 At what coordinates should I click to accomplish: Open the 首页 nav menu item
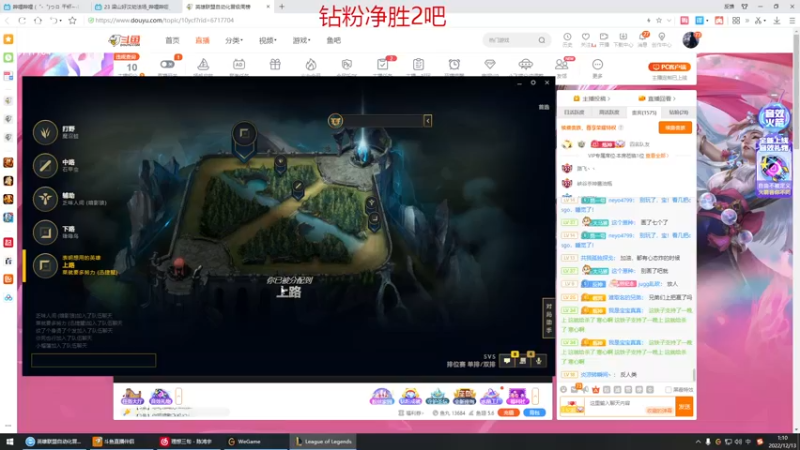[x=172, y=40]
